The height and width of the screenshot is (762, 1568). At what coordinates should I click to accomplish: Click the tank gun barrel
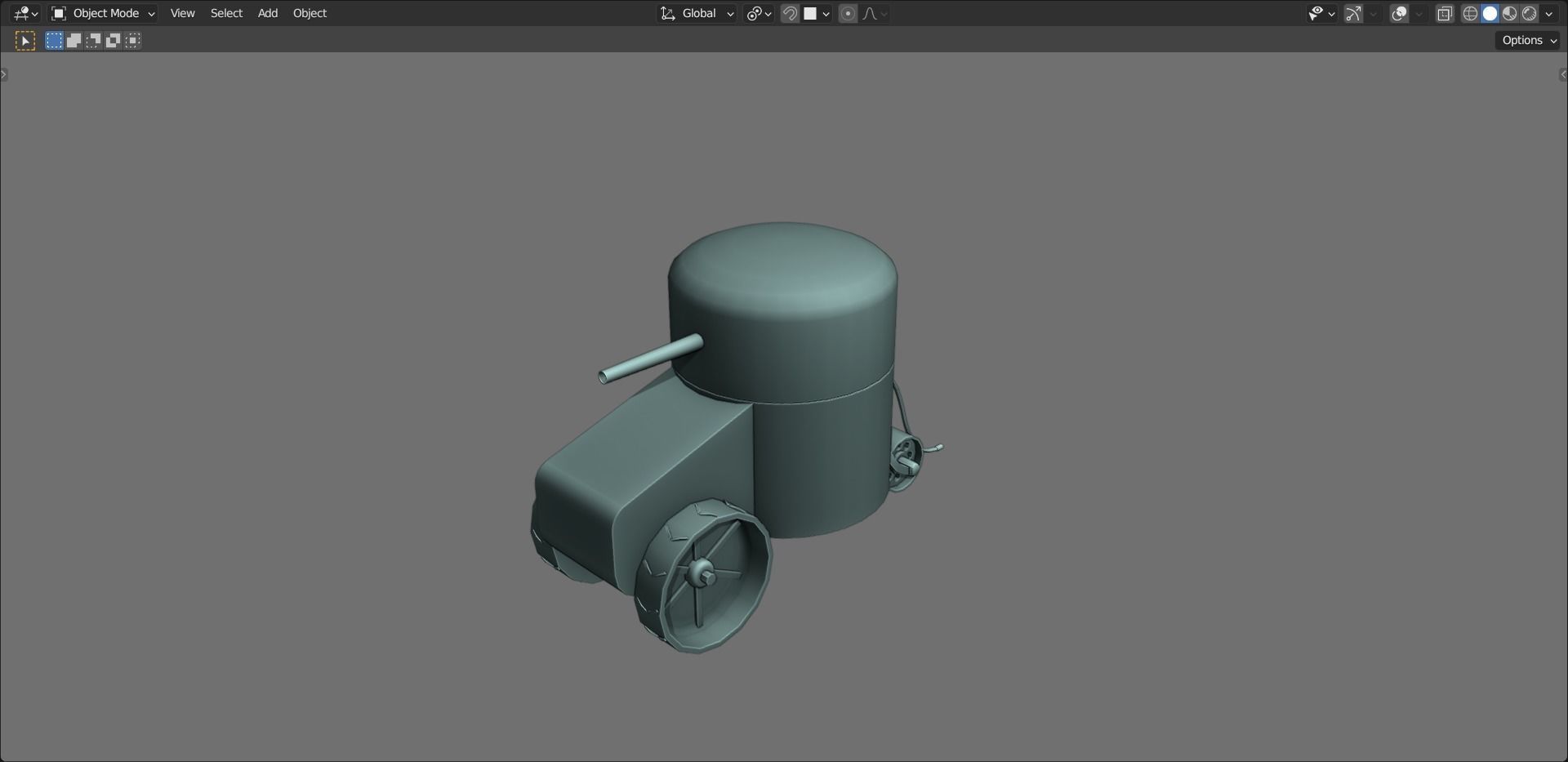(x=651, y=359)
